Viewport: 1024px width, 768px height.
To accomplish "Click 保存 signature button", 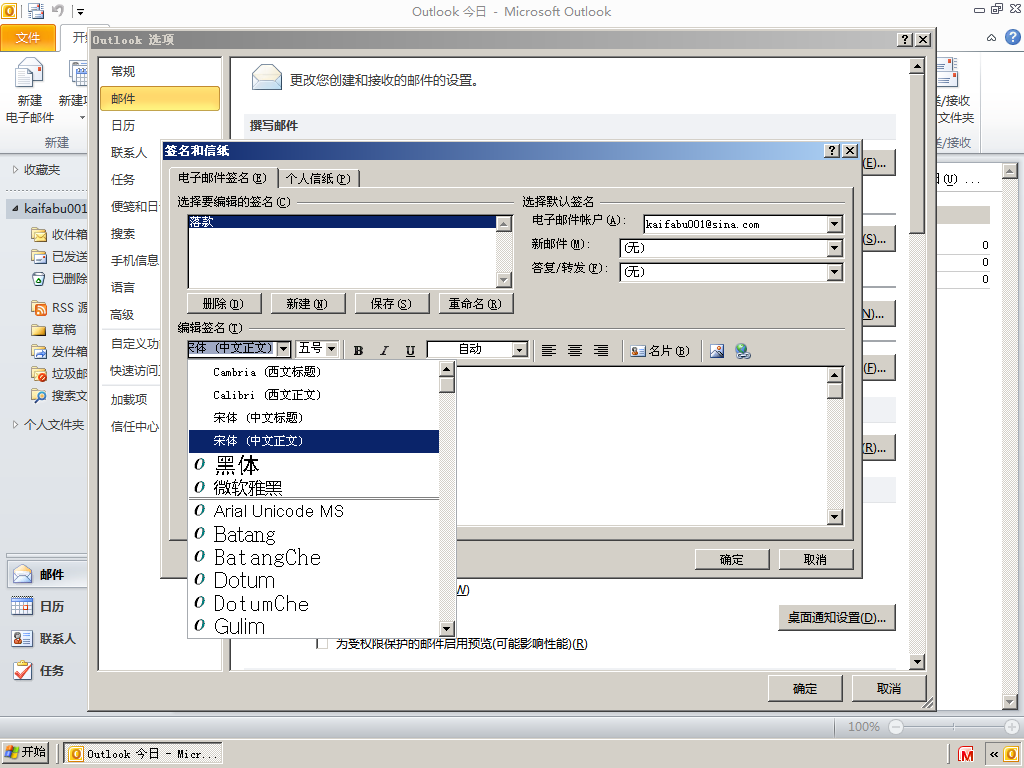I will click(392, 304).
